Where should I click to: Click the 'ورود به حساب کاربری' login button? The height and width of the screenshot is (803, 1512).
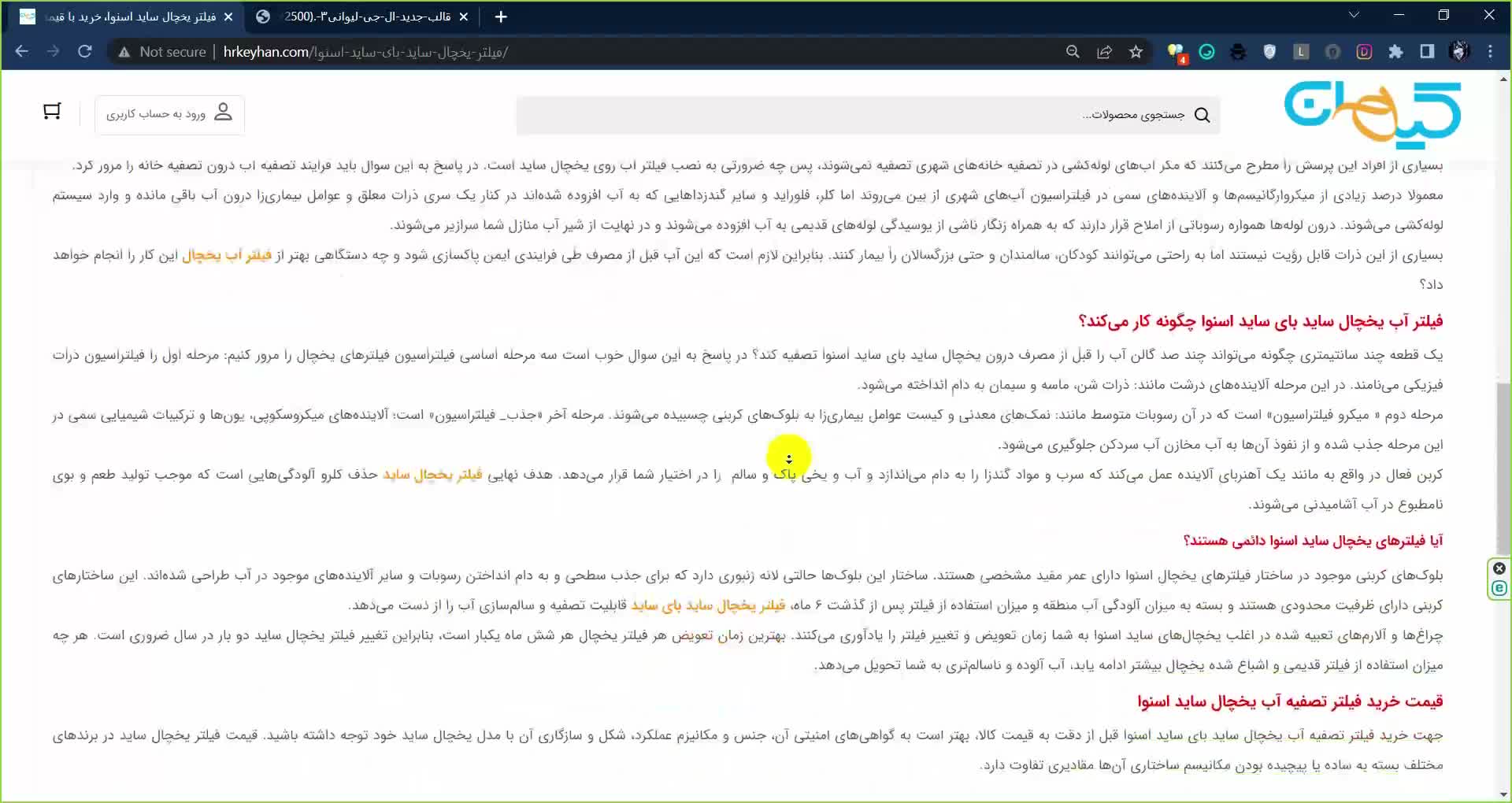(x=169, y=114)
